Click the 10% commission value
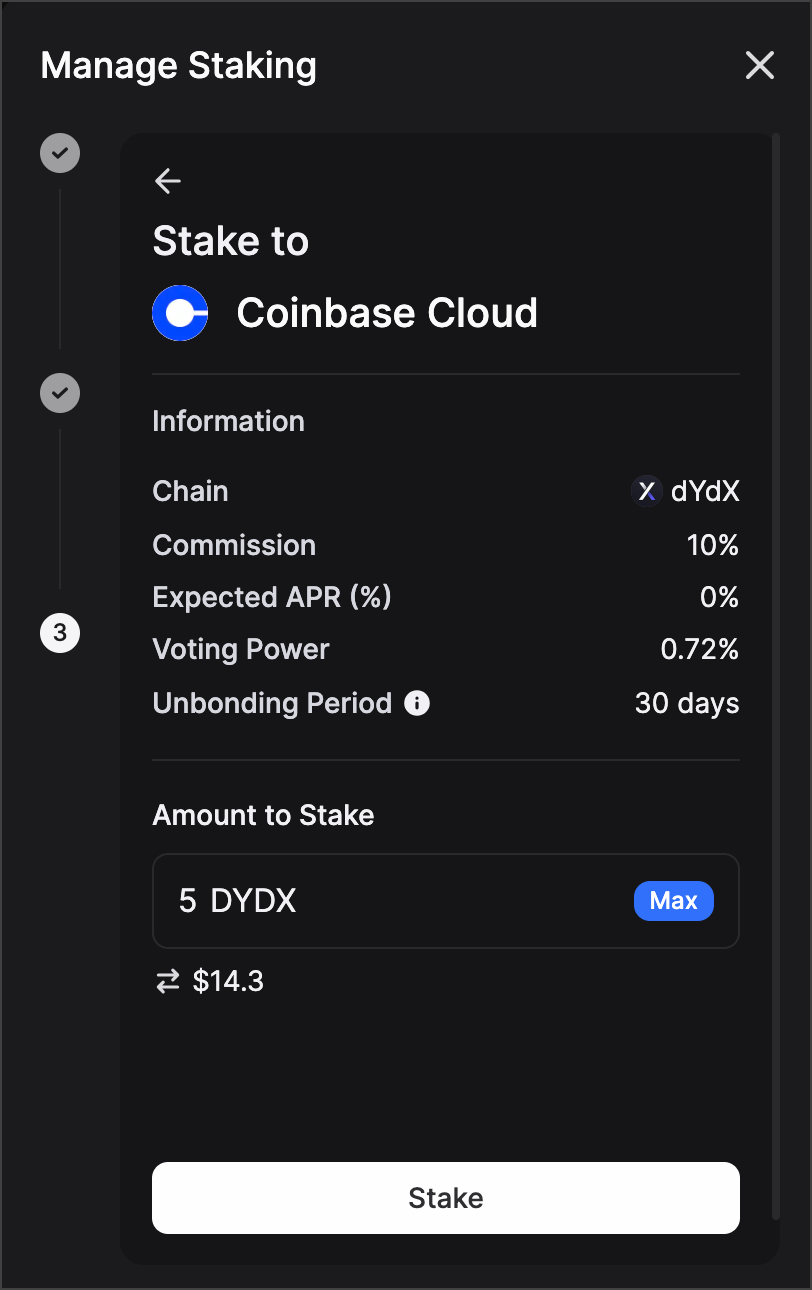Image resolution: width=812 pixels, height=1290 pixels. tap(714, 545)
